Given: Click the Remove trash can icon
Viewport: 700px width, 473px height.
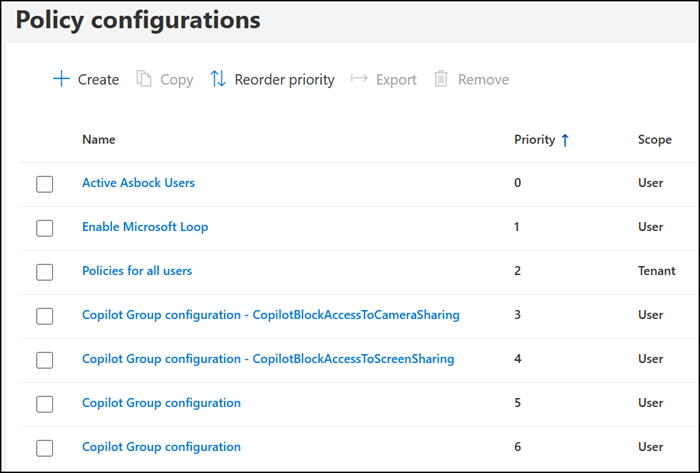Looking at the screenshot, I should pos(441,79).
